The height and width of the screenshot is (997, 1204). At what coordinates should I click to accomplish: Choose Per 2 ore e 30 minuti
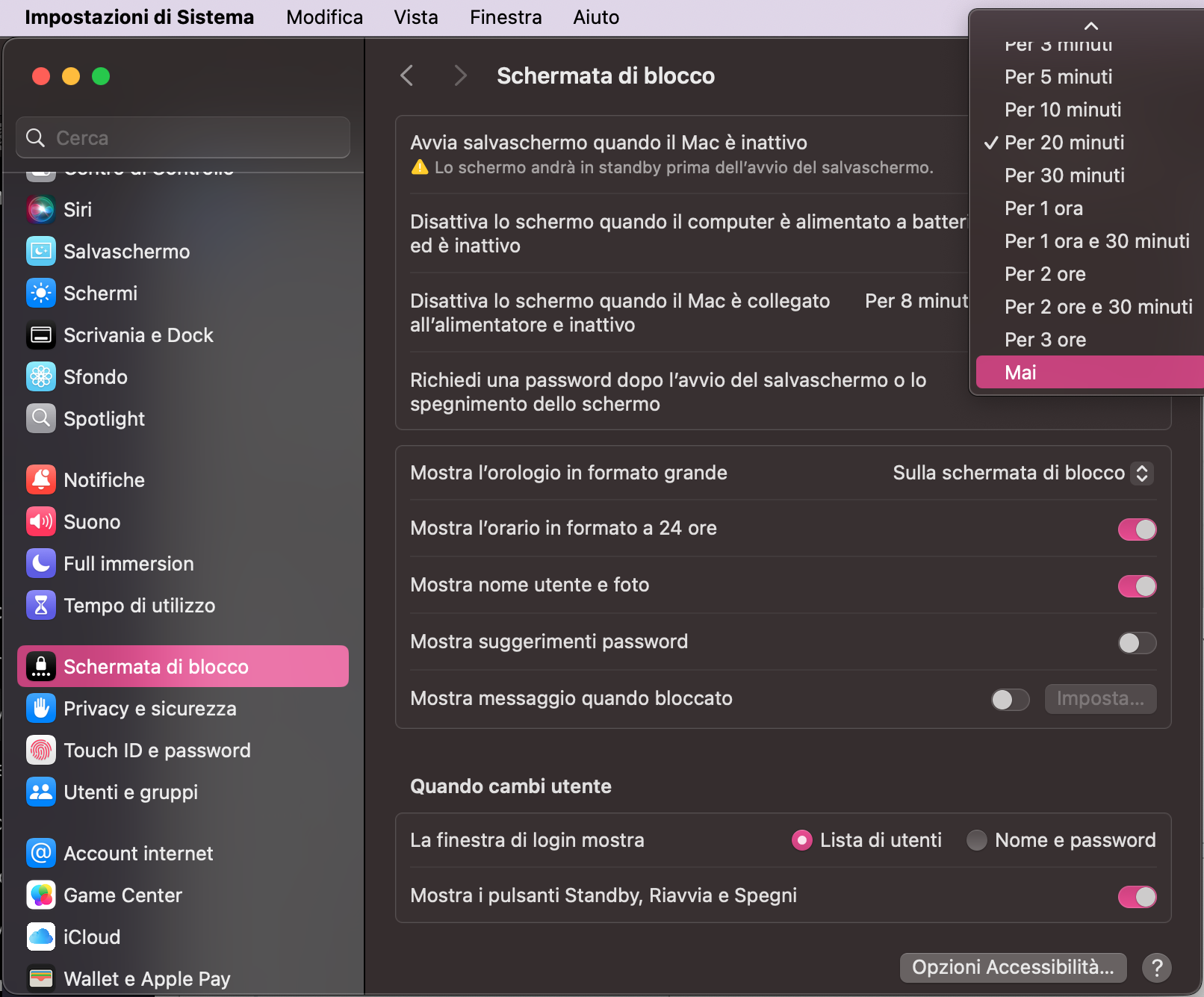point(1090,307)
